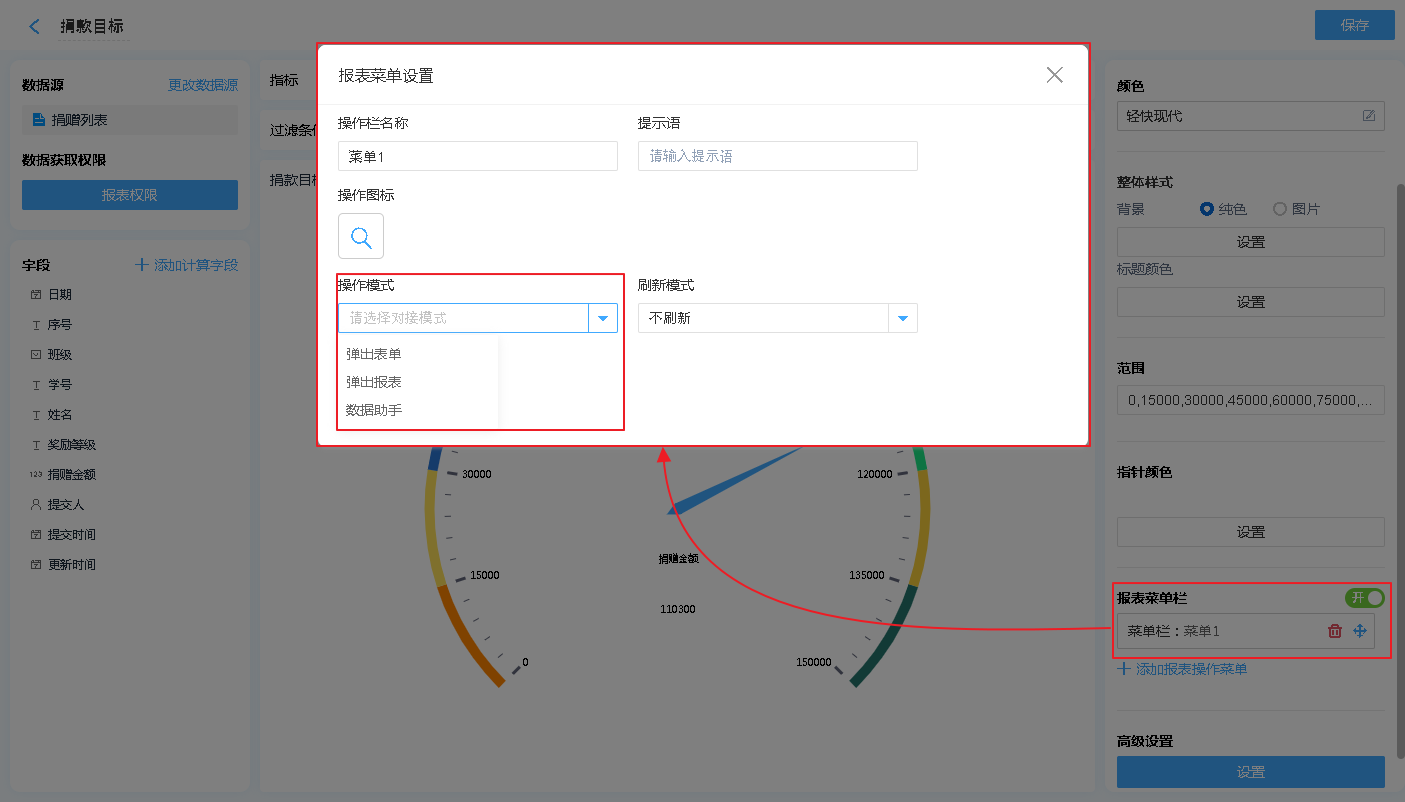This screenshot has width=1405, height=802.
Task: Click the 提示语 input field
Action: 777,156
